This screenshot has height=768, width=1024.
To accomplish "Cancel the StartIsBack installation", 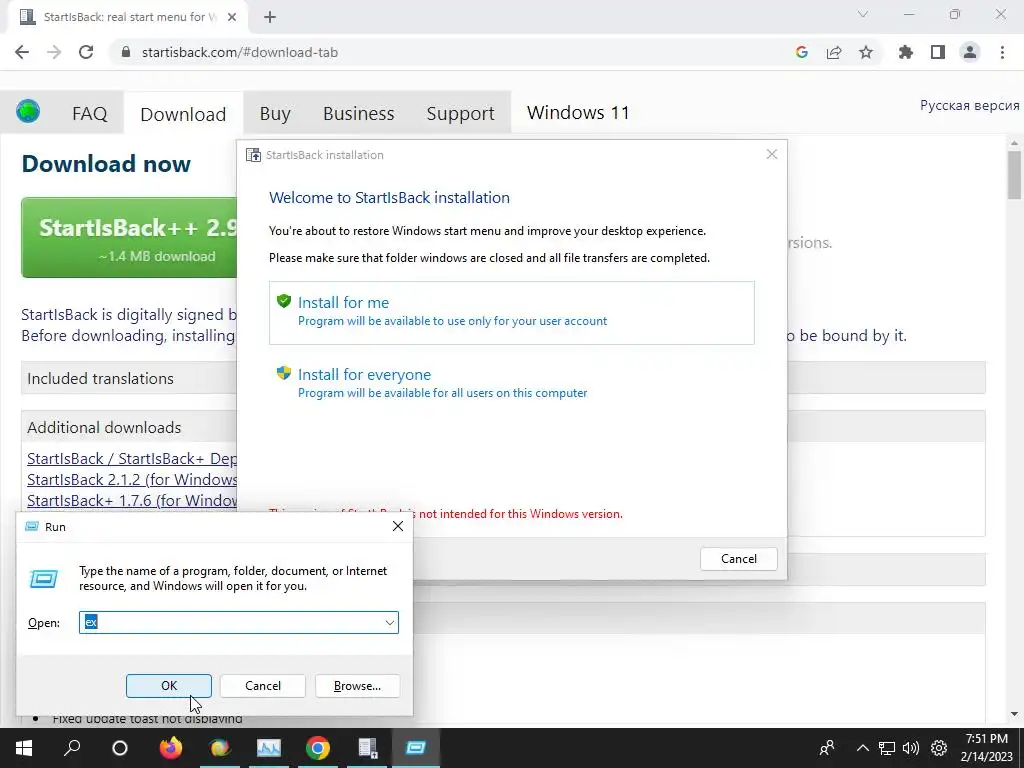I will point(739,559).
